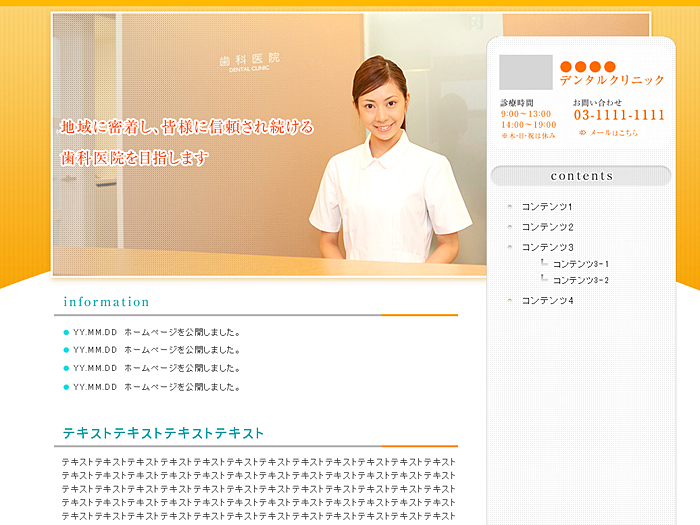The height and width of the screenshot is (525, 700).
Task: Click the information section heading
Action: (x=106, y=302)
